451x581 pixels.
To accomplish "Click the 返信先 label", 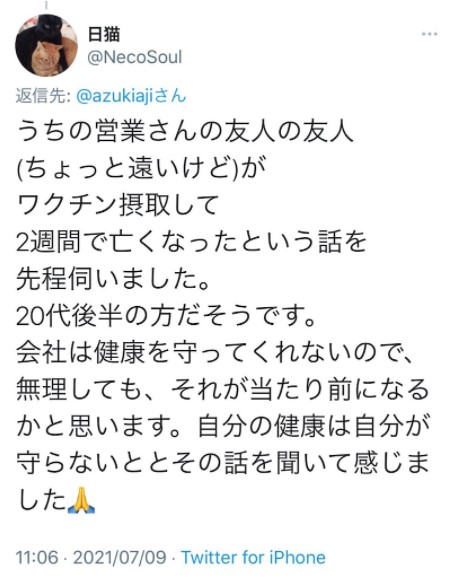I will pyautogui.click(x=43, y=96).
